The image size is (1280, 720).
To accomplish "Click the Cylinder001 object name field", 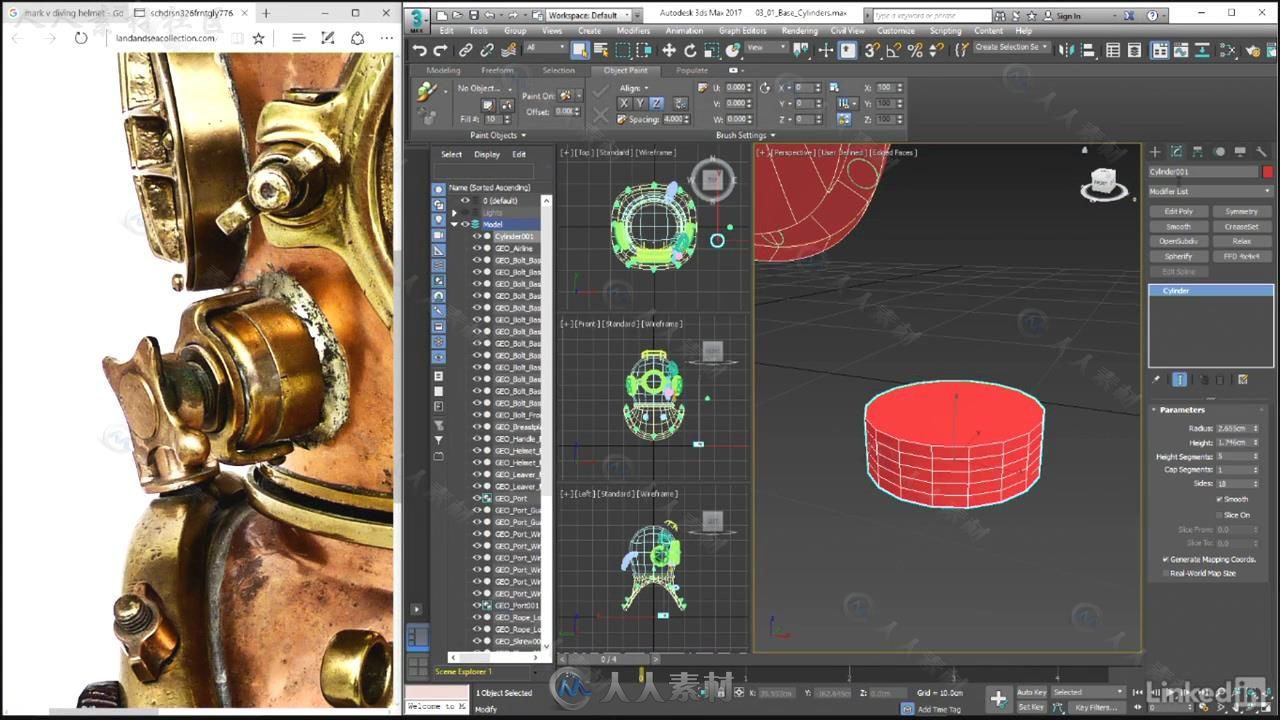I will pos(1203,172).
